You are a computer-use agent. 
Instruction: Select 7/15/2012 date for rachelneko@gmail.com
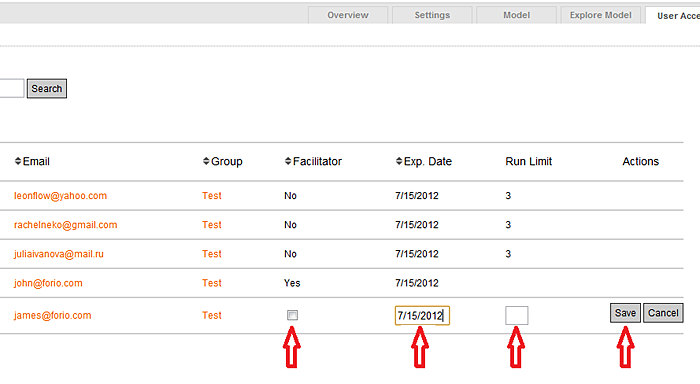[x=417, y=225]
